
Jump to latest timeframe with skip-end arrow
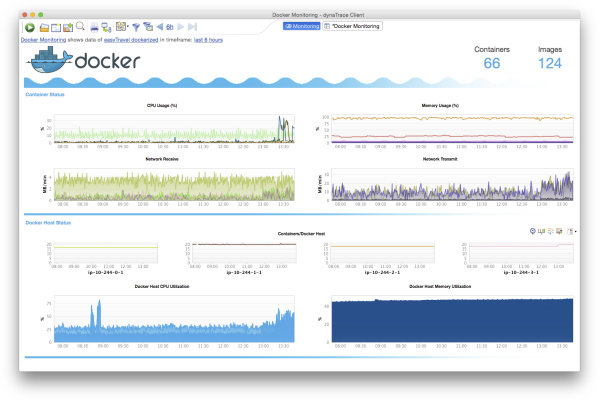pos(193,27)
